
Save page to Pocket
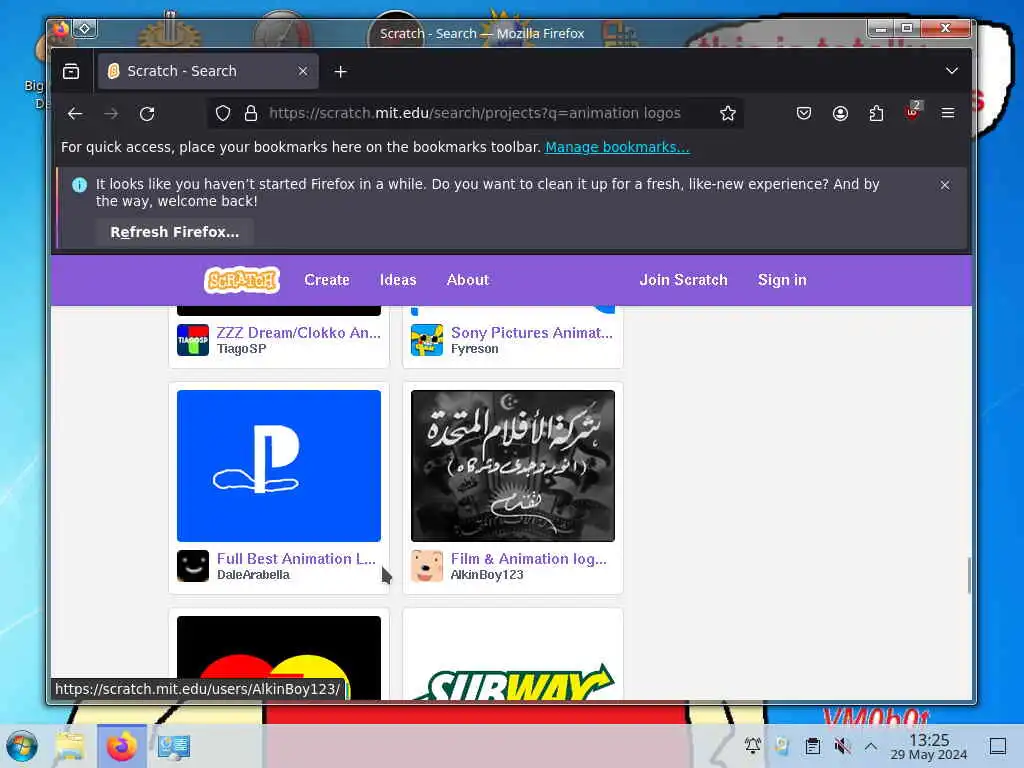click(804, 114)
